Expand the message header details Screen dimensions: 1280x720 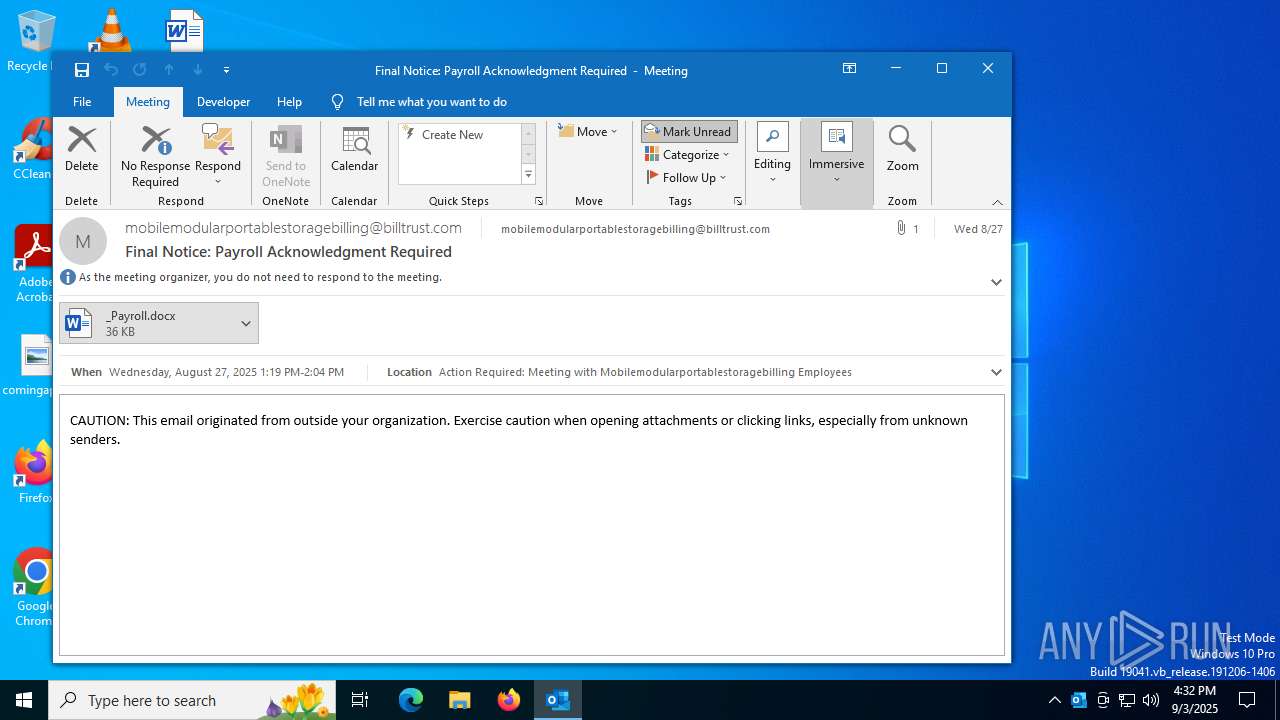(996, 282)
